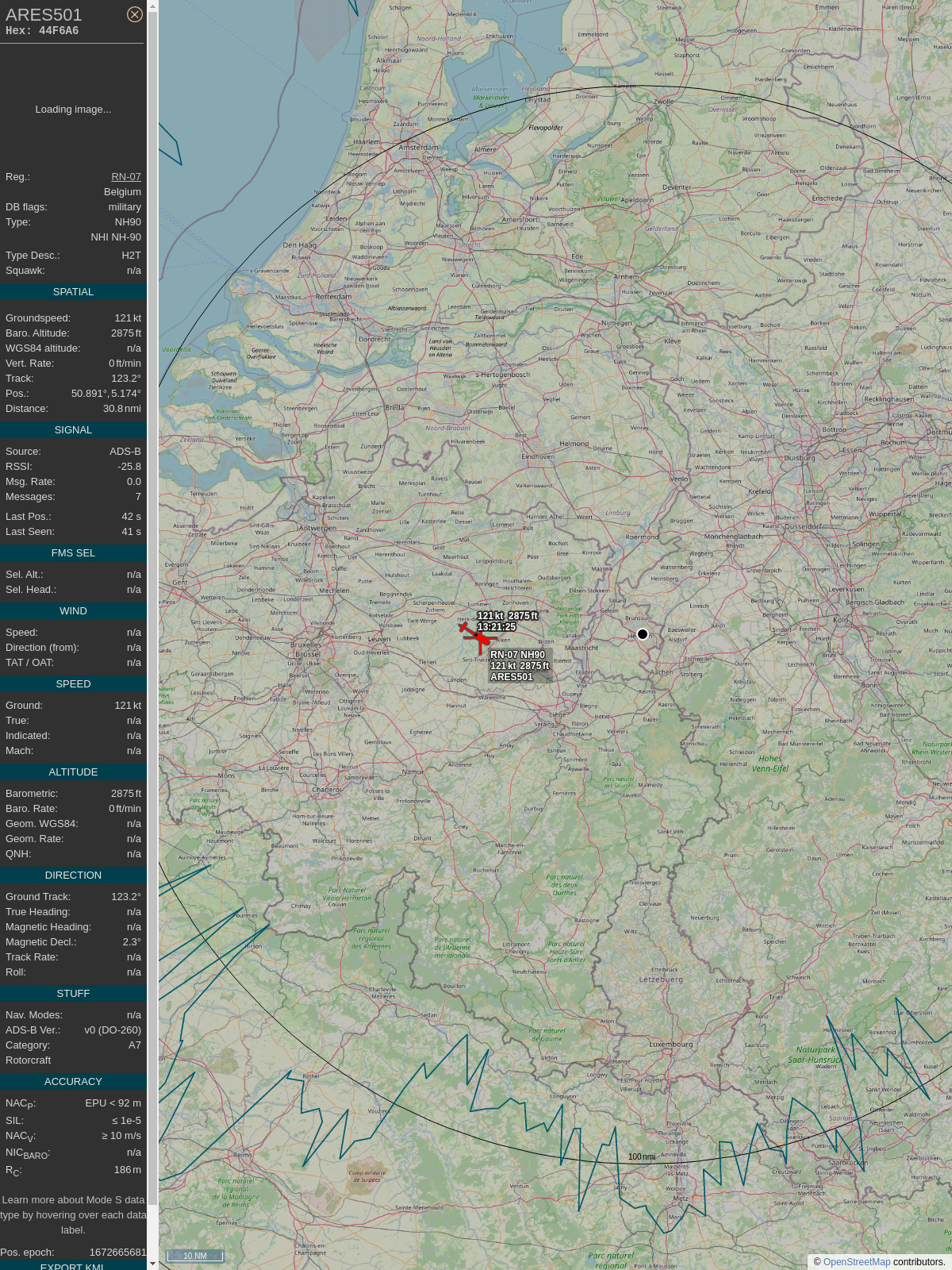The height and width of the screenshot is (1270, 952).
Task: Click the red NH90 helicopter icon
Action: [482, 638]
